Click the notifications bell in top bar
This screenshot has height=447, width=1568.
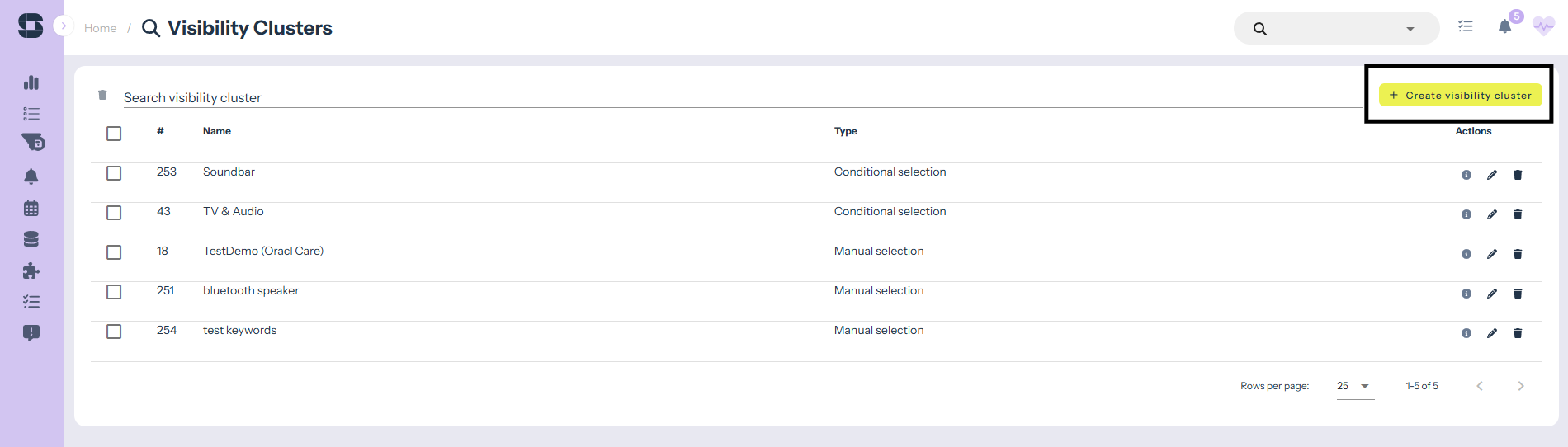[x=1504, y=27]
